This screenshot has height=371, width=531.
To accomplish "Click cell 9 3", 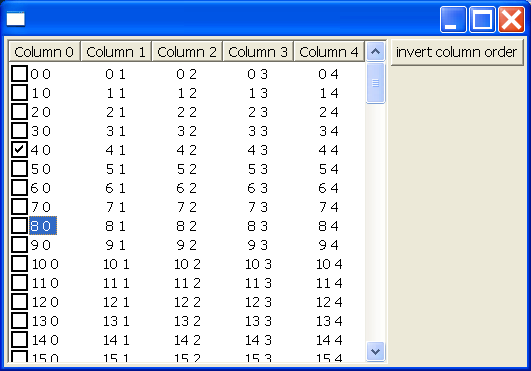I will pos(258,244).
